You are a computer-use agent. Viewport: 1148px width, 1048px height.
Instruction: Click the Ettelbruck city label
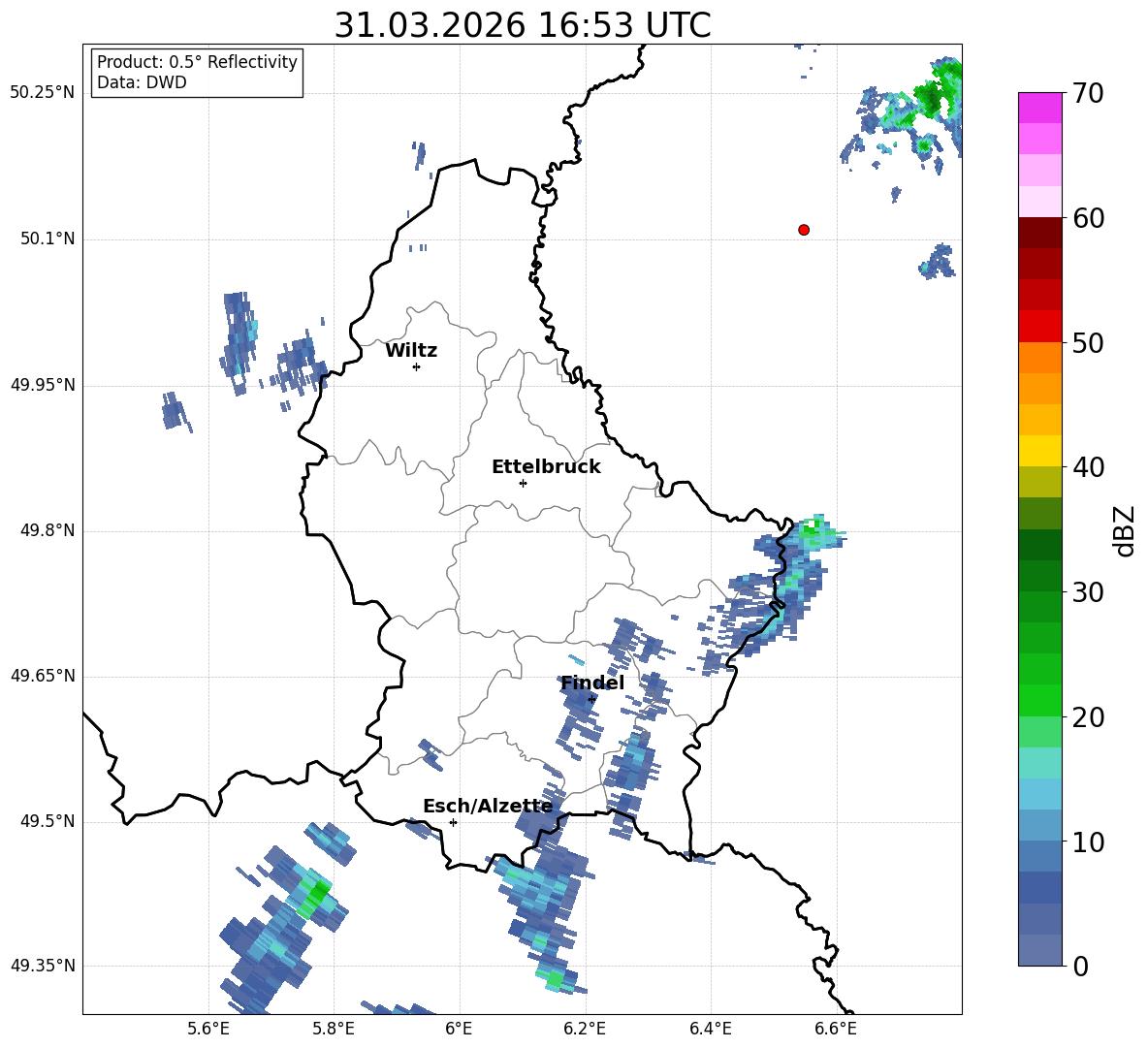(546, 467)
